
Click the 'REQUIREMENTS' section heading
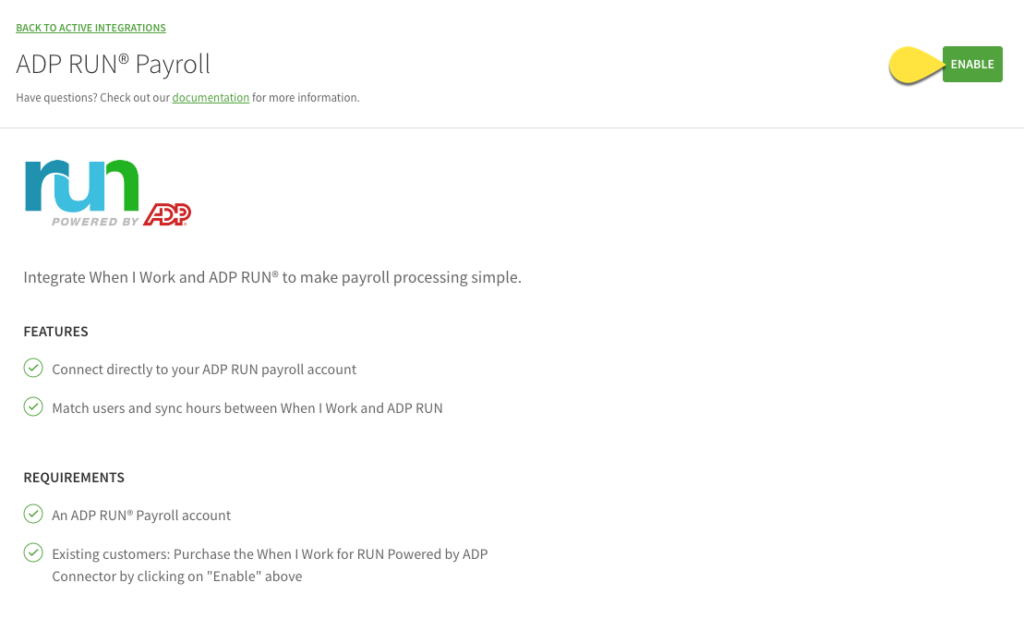tap(74, 477)
